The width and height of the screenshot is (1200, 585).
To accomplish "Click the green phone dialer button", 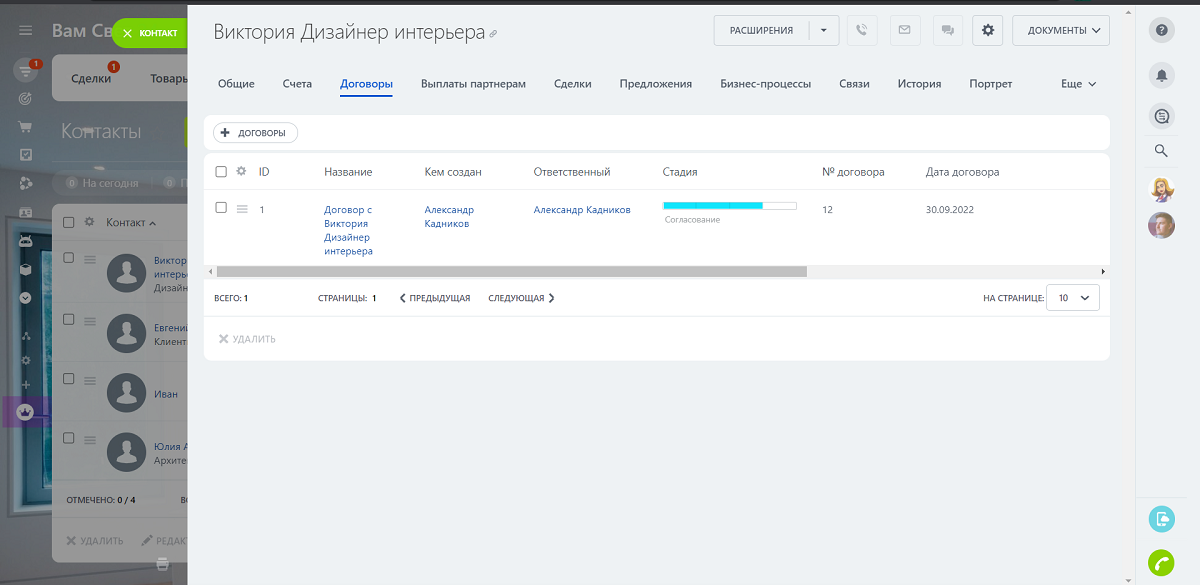I will [x=1161, y=563].
